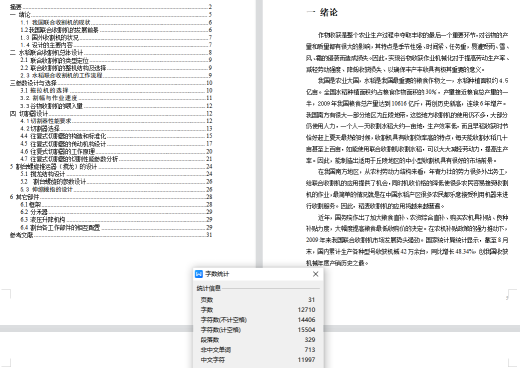Open contents entry 6 其它部件

click(111, 197)
